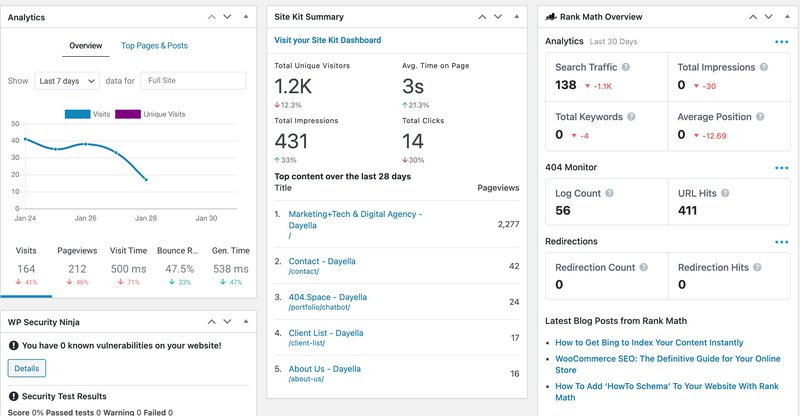The height and width of the screenshot is (416, 800).
Task: Move Site Kit Summary widget down
Action: 498,17
